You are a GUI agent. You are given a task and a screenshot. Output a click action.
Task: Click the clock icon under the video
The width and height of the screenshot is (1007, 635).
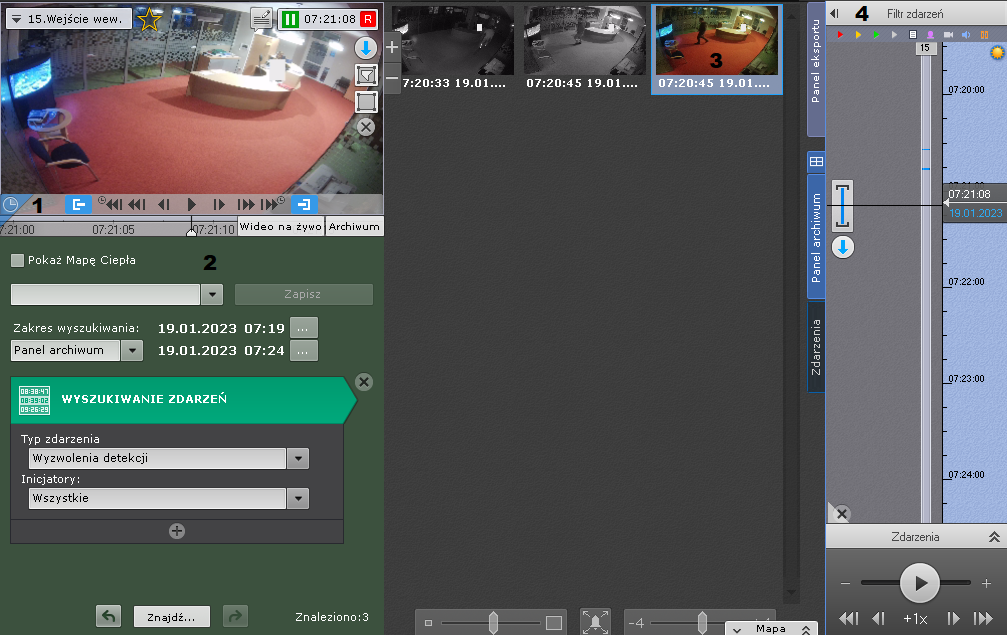(x=10, y=205)
